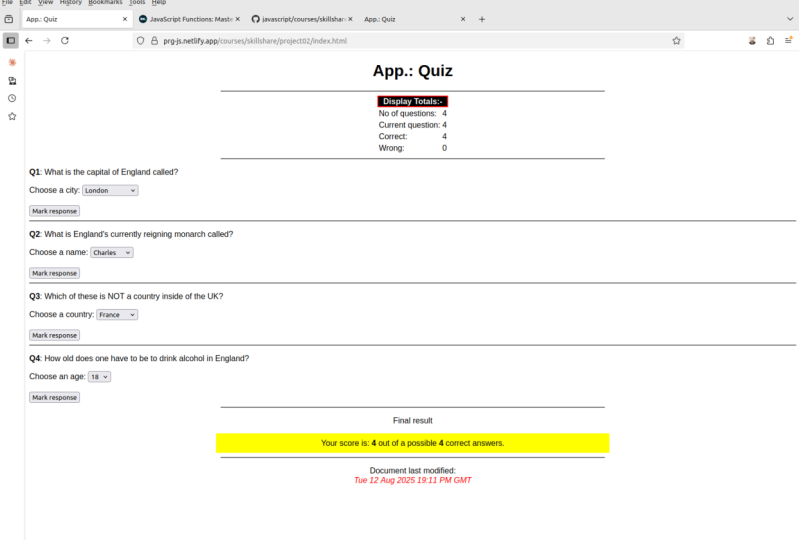
Task: Mark response for Q4 age question
Action: tap(55, 397)
